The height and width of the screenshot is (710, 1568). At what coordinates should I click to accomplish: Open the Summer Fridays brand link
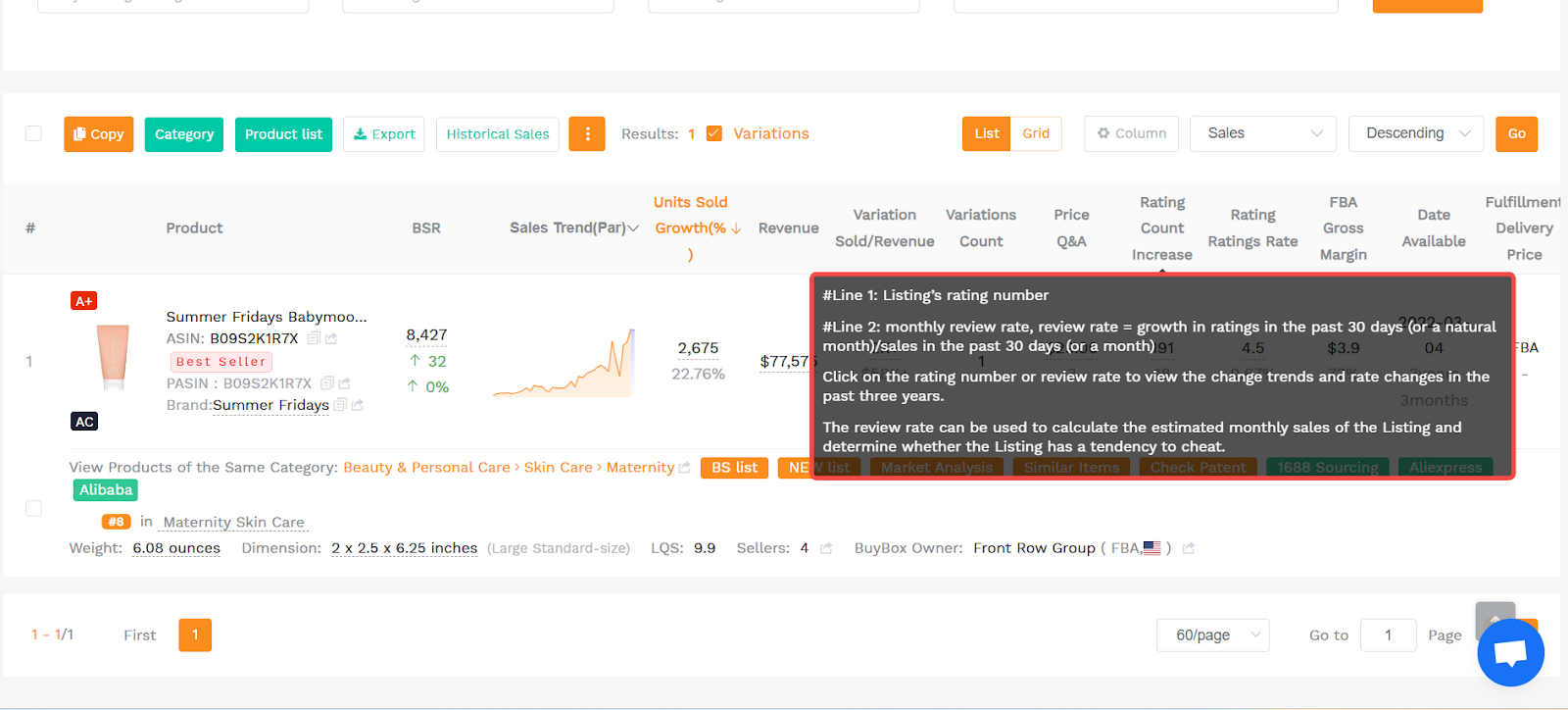270,405
